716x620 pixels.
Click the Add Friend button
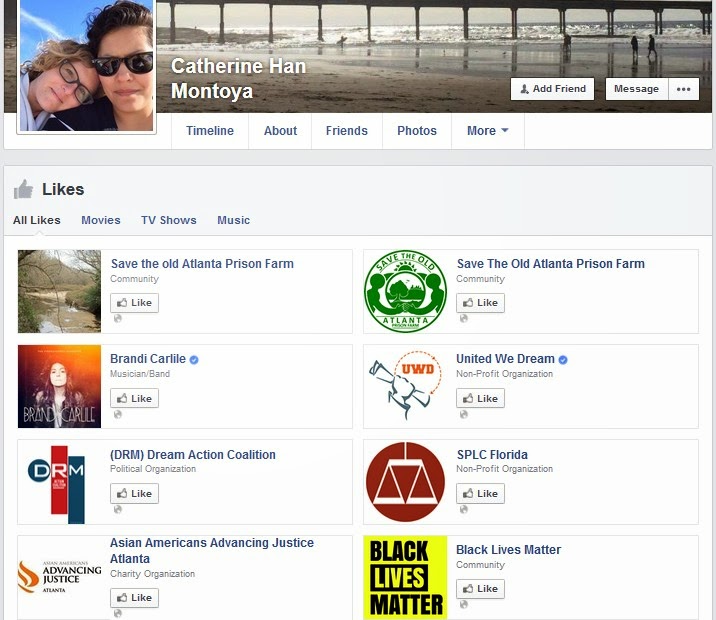pos(553,89)
